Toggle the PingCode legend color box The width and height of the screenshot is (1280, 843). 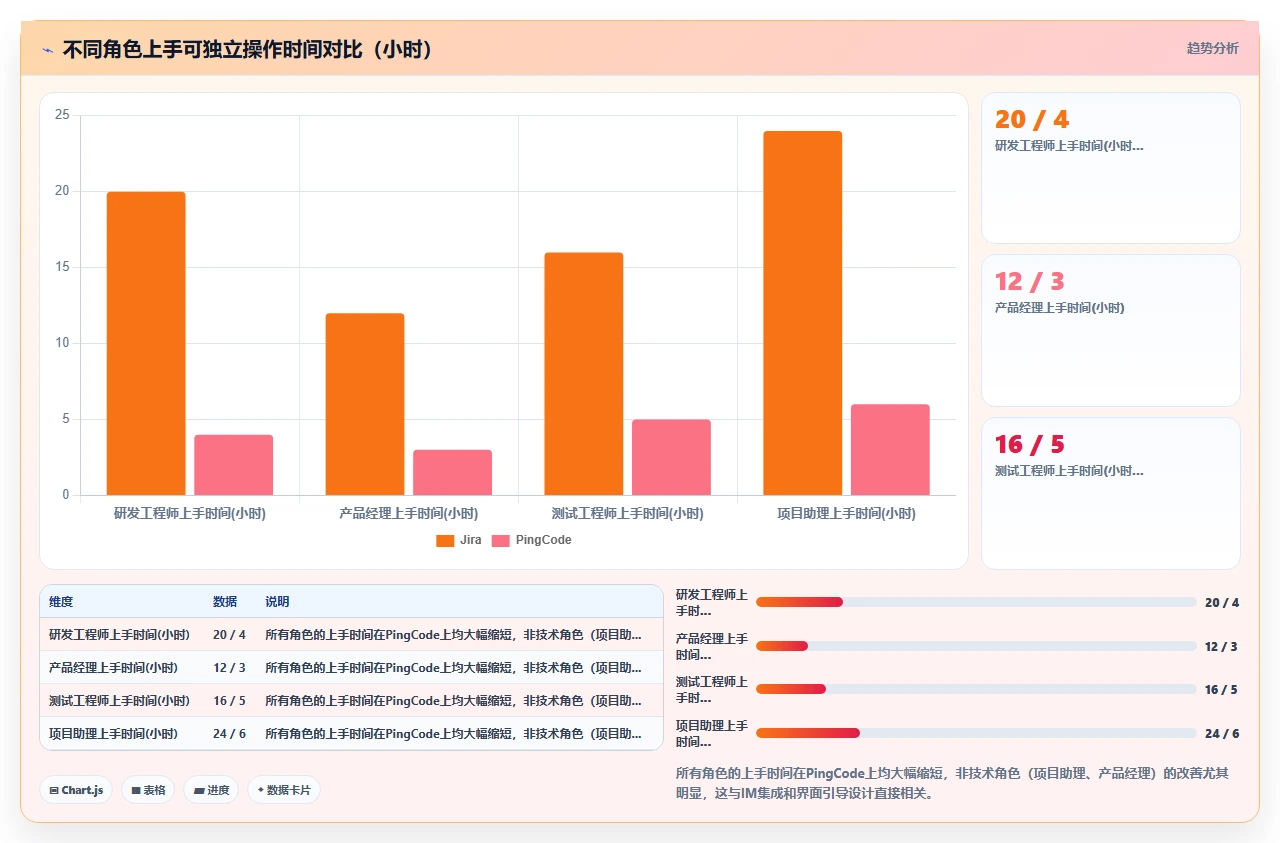point(500,540)
